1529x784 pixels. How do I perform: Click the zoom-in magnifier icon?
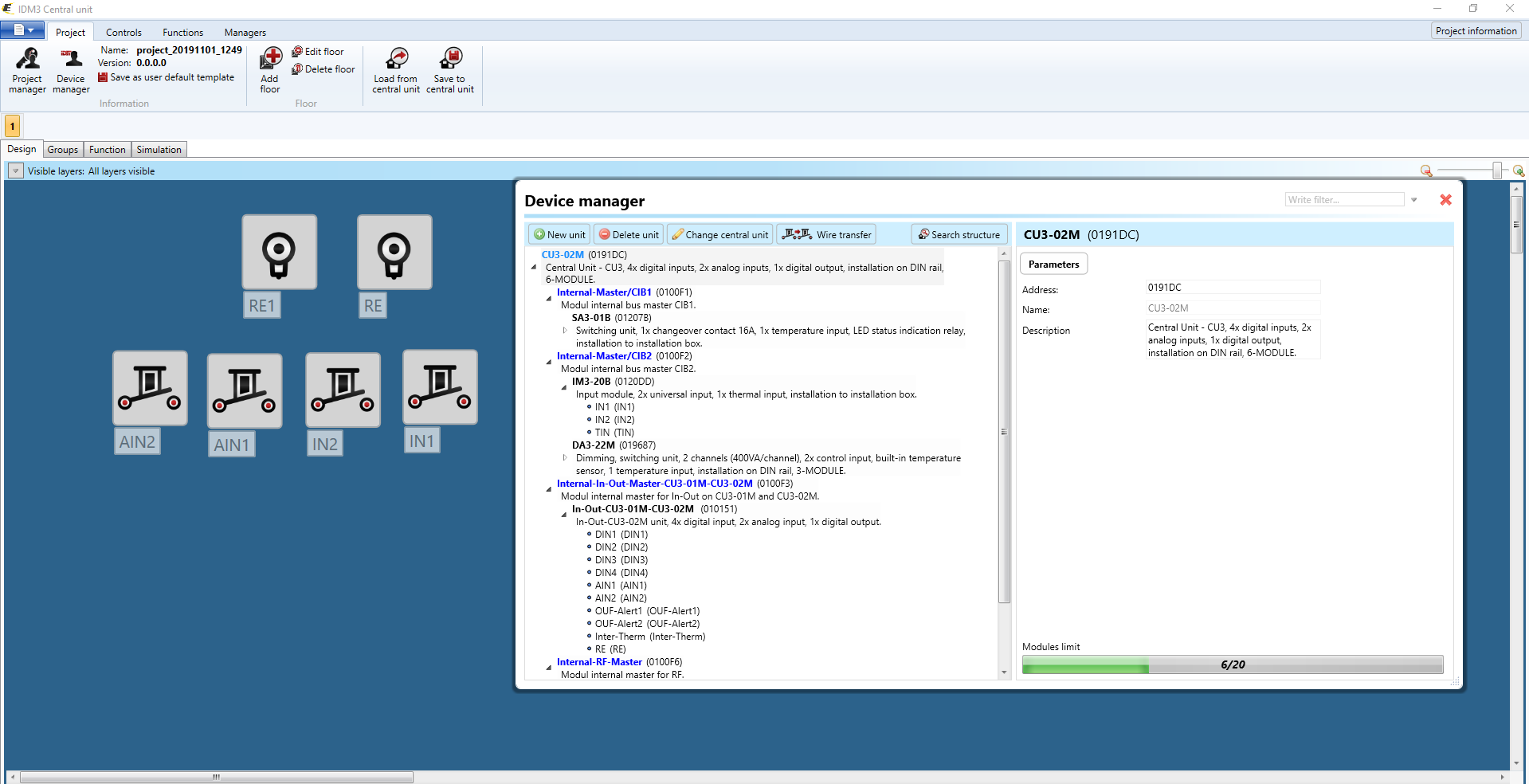tap(1519, 171)
